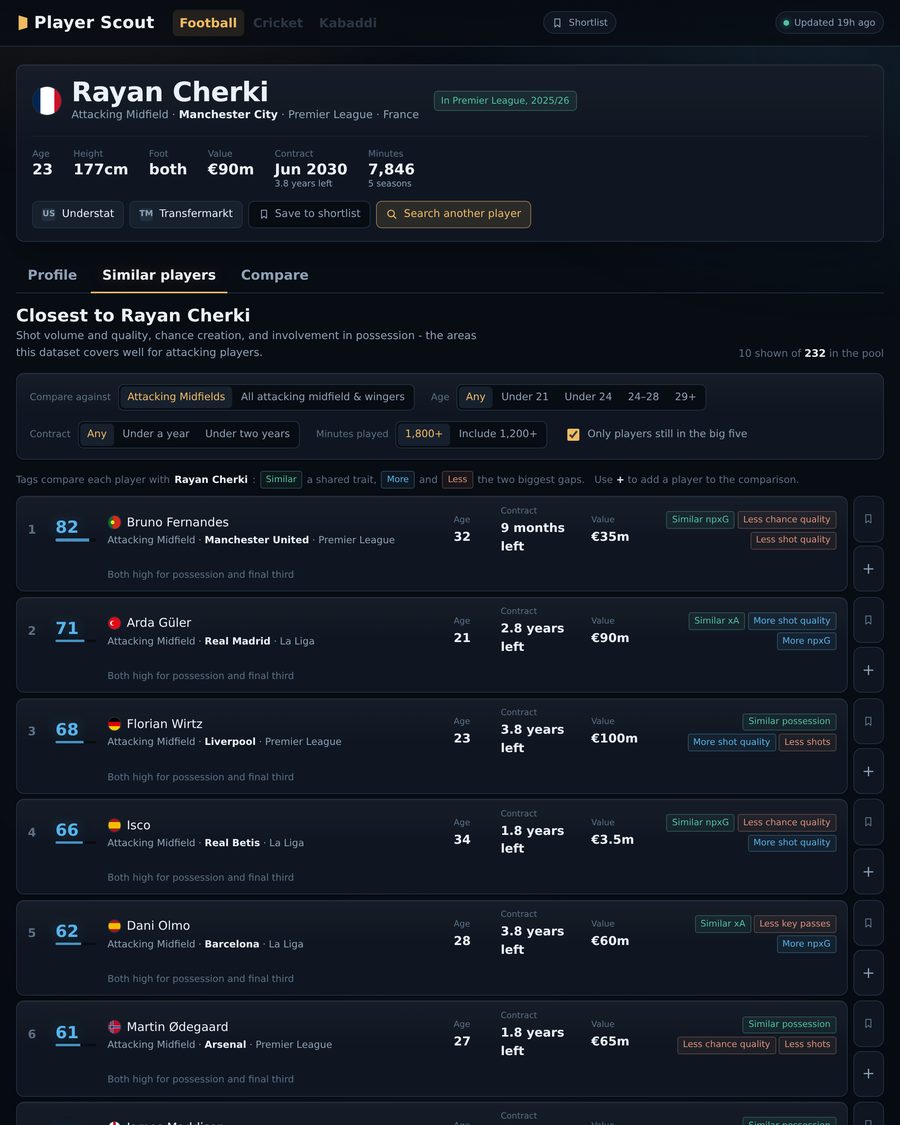
Task: Filter contract to Under a year
Action: tap(156, 434)
